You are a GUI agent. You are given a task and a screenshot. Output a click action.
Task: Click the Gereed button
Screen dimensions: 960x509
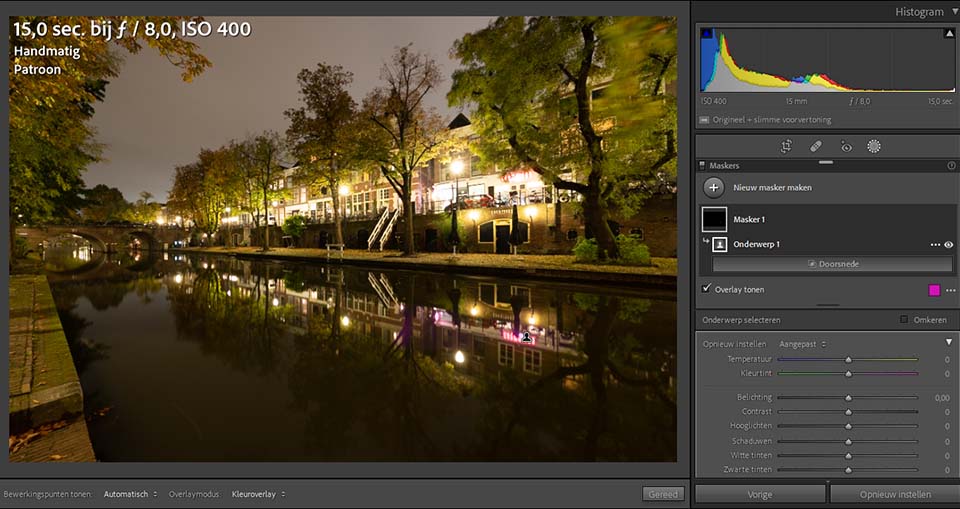663,494
